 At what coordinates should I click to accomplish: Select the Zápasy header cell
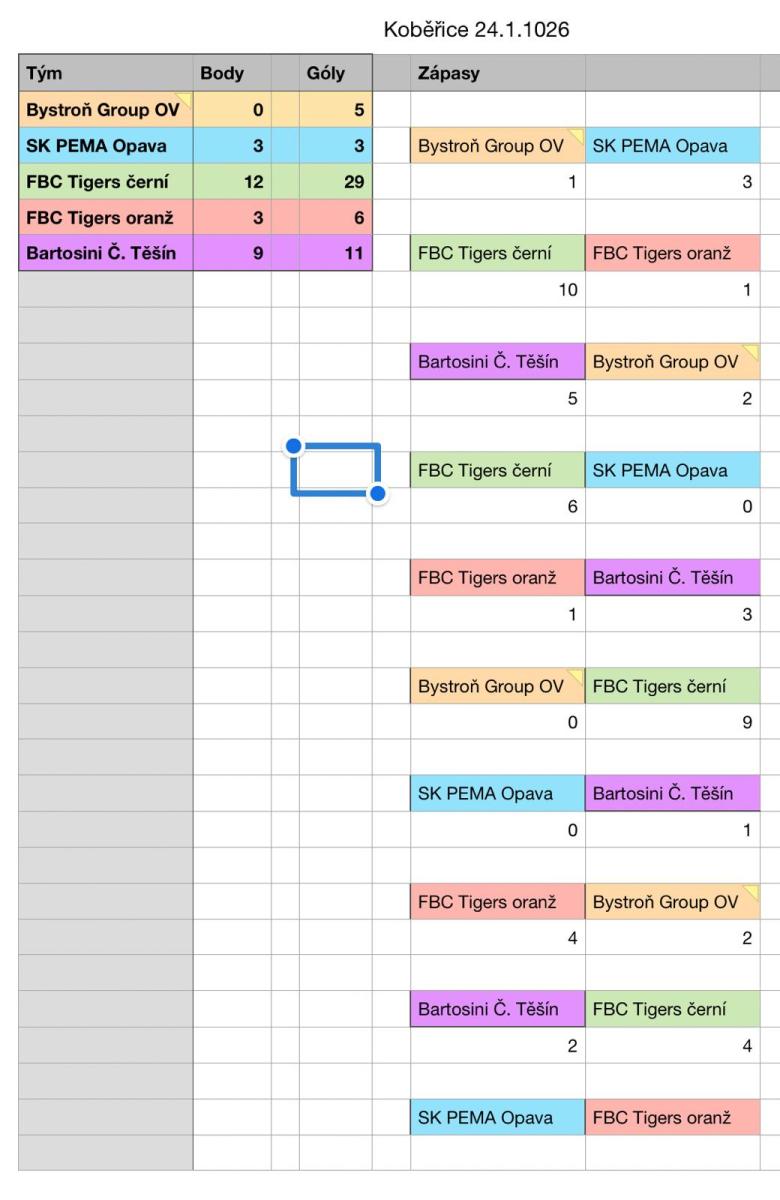coord(497,73)
